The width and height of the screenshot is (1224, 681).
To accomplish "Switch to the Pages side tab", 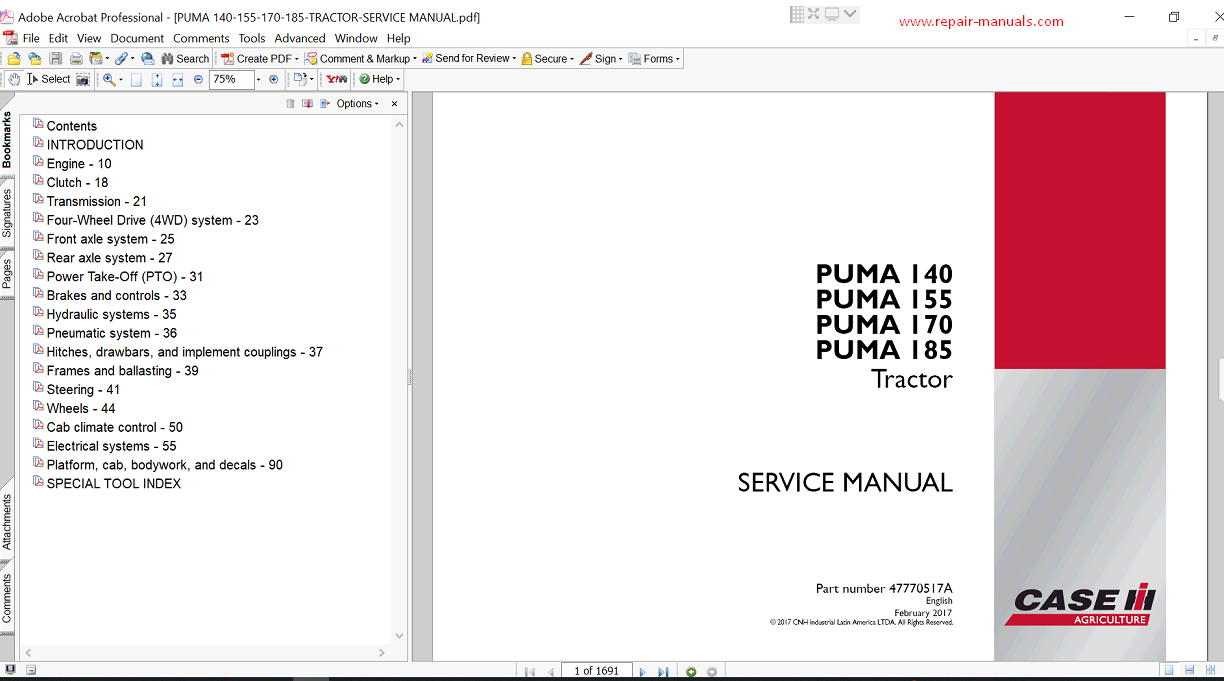I will 7,273.
